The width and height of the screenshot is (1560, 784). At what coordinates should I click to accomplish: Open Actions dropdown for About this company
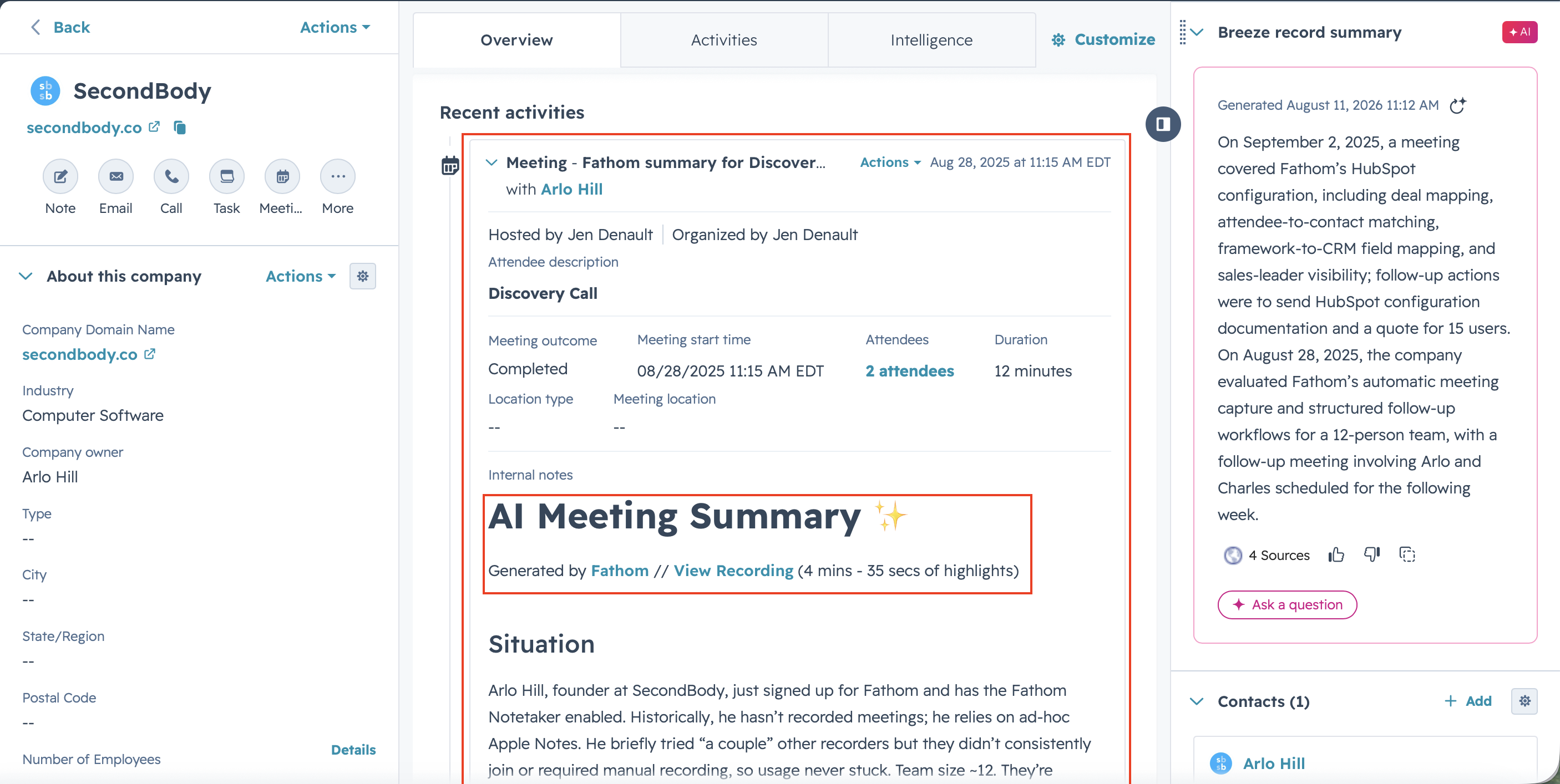pos(300,276)
